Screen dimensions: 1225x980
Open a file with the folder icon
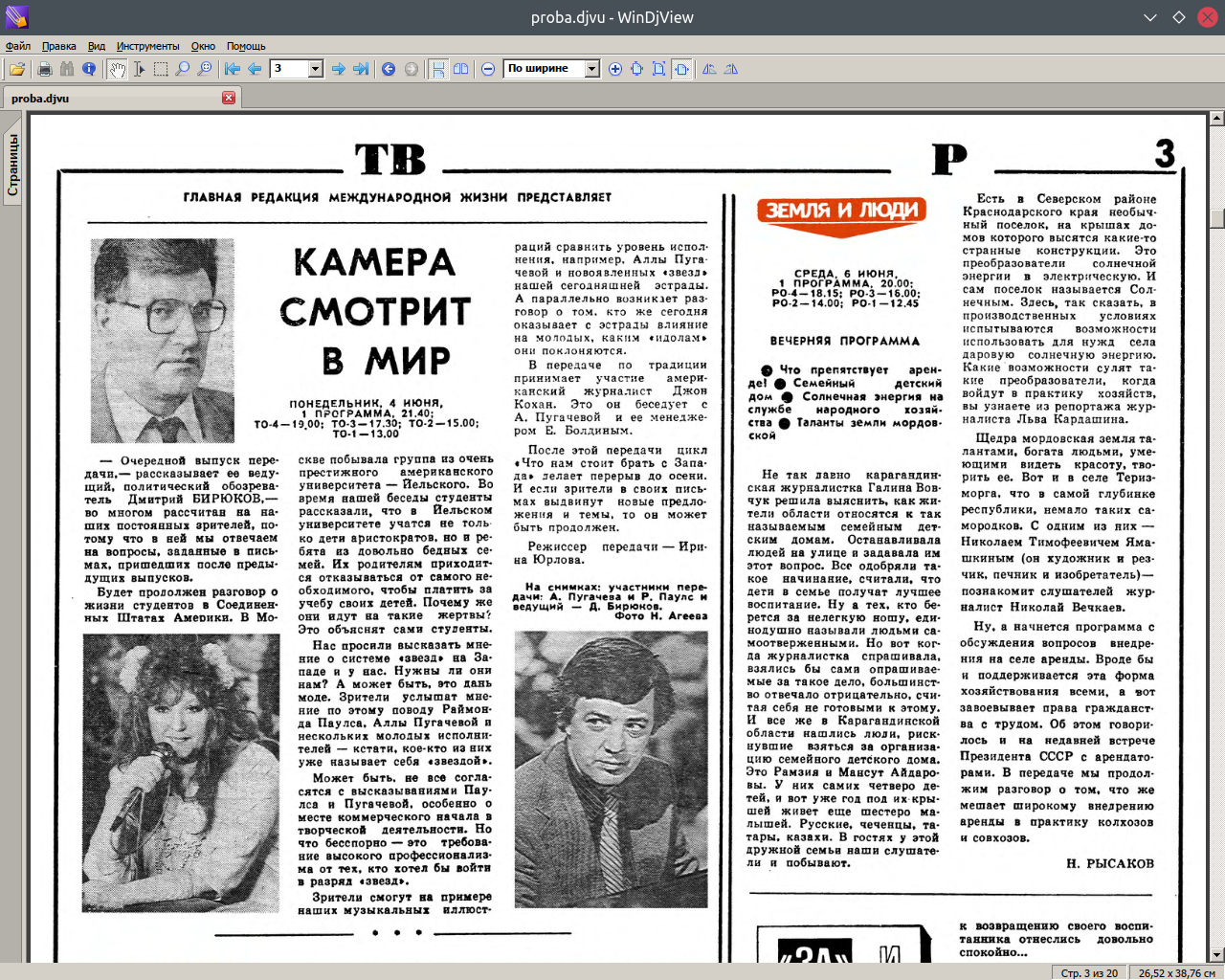pyautogui.click(x=17, y=69)
